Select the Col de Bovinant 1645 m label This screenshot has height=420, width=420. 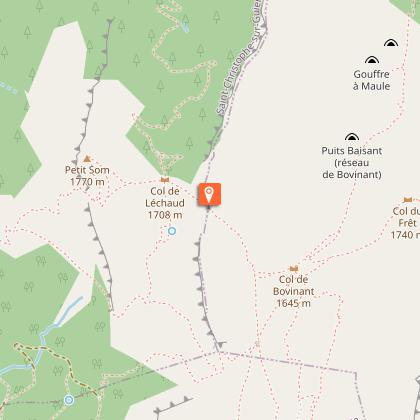(294, 291)
